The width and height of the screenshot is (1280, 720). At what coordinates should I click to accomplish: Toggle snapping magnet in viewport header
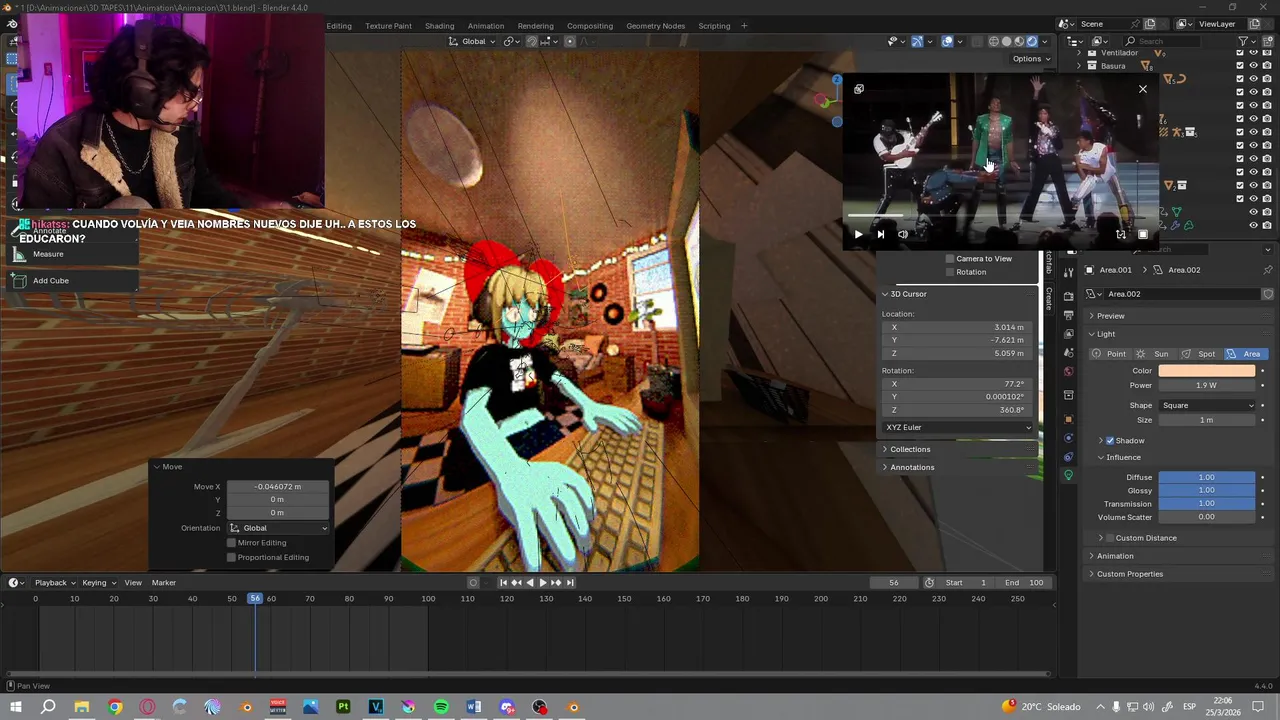point(532,41)
